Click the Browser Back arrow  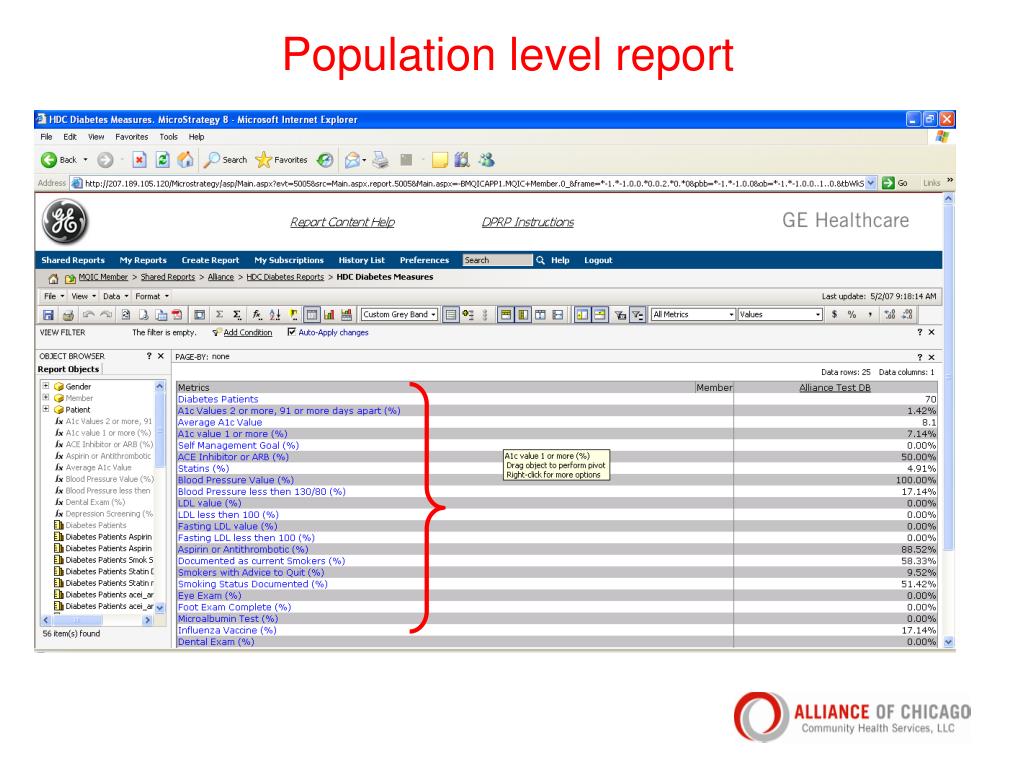pos(49,160)
